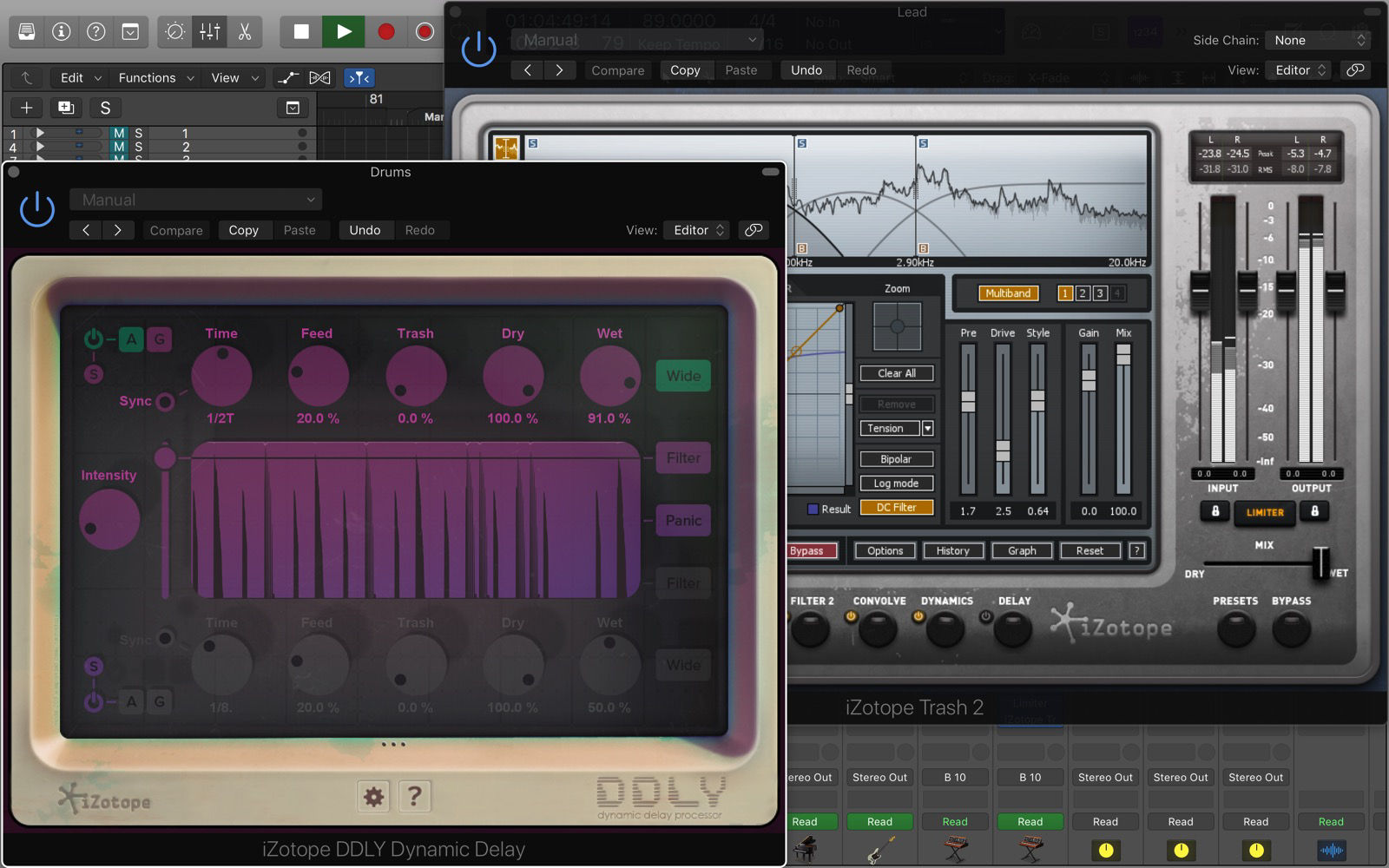Click the DDLY Panic button

point(683,521)
